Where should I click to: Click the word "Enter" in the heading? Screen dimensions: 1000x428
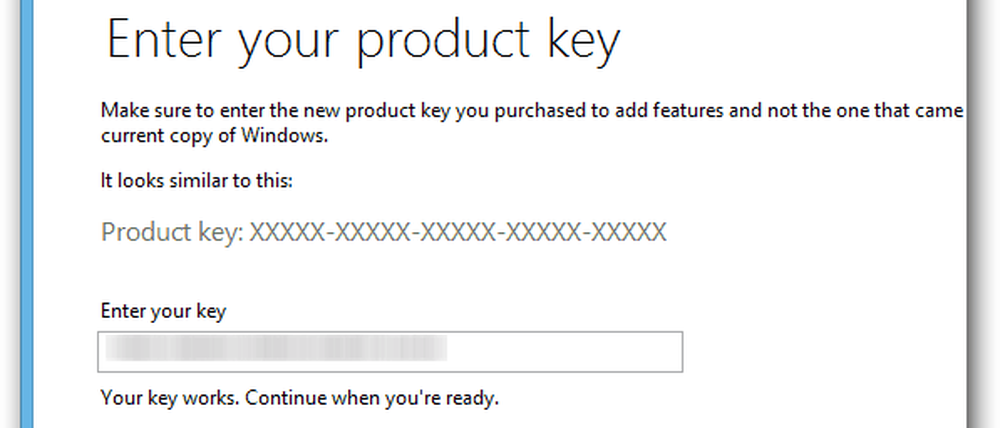pos(160,40)
